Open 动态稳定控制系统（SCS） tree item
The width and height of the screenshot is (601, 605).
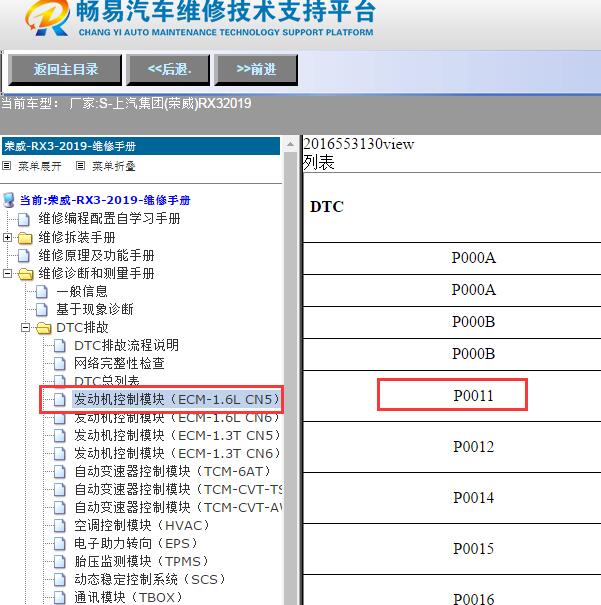pos(150,580)
